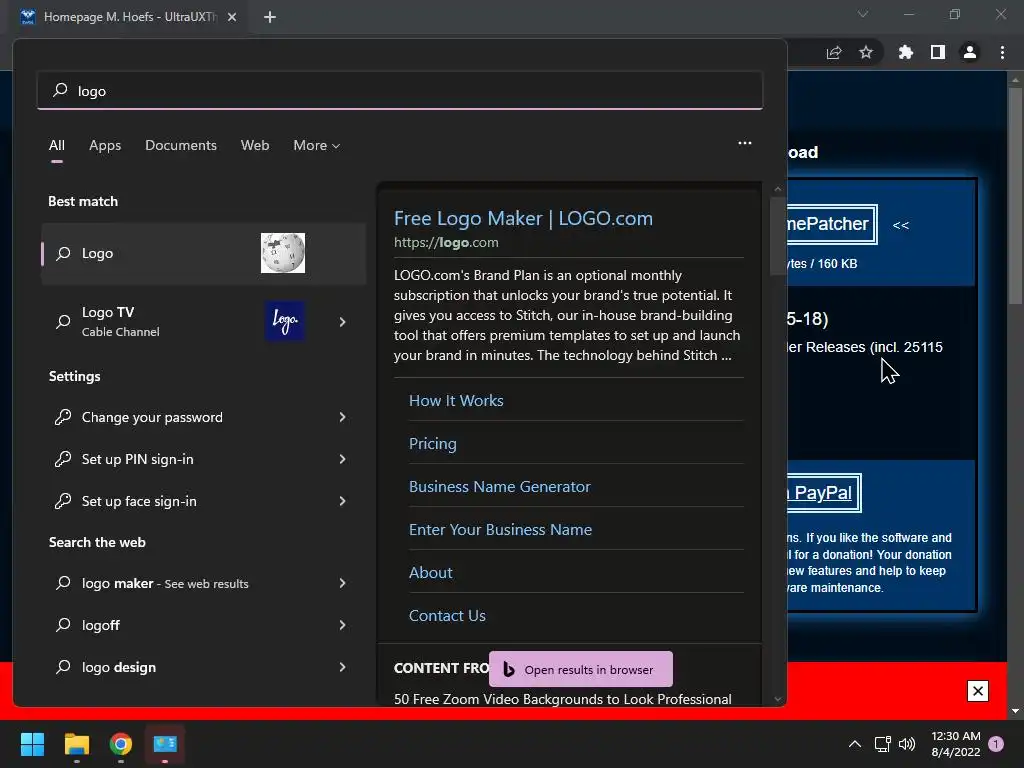
Task: Click the Wikipedia globe thumbnail for Logo
Action: pyautogui.click(x=283, y=253)
